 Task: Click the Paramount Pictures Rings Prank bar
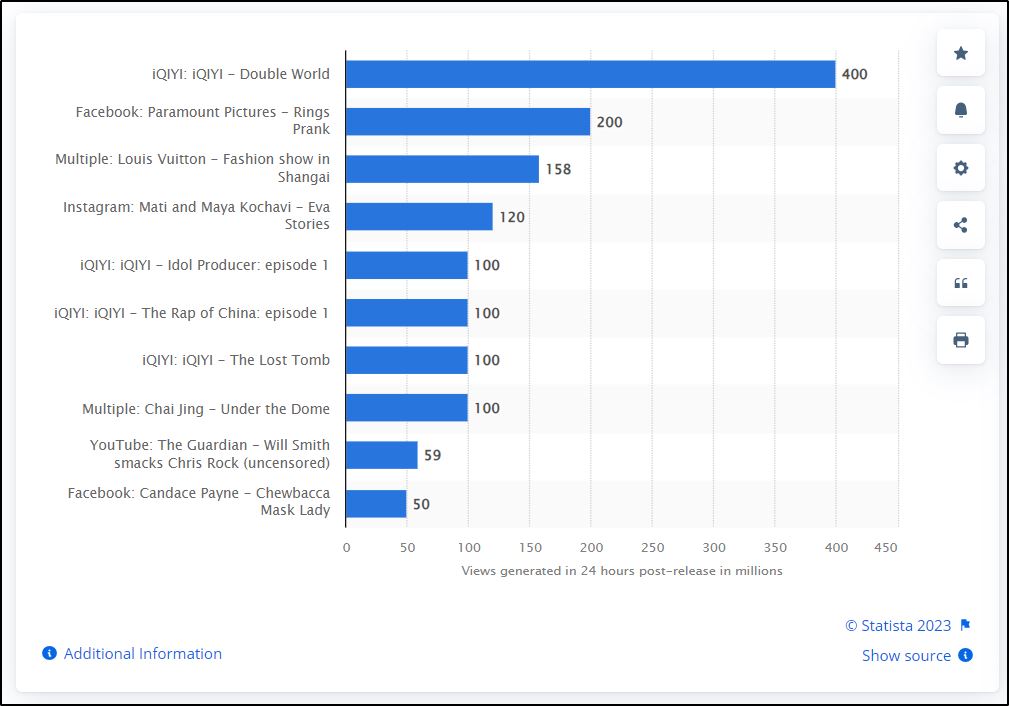tap(470, 121)
